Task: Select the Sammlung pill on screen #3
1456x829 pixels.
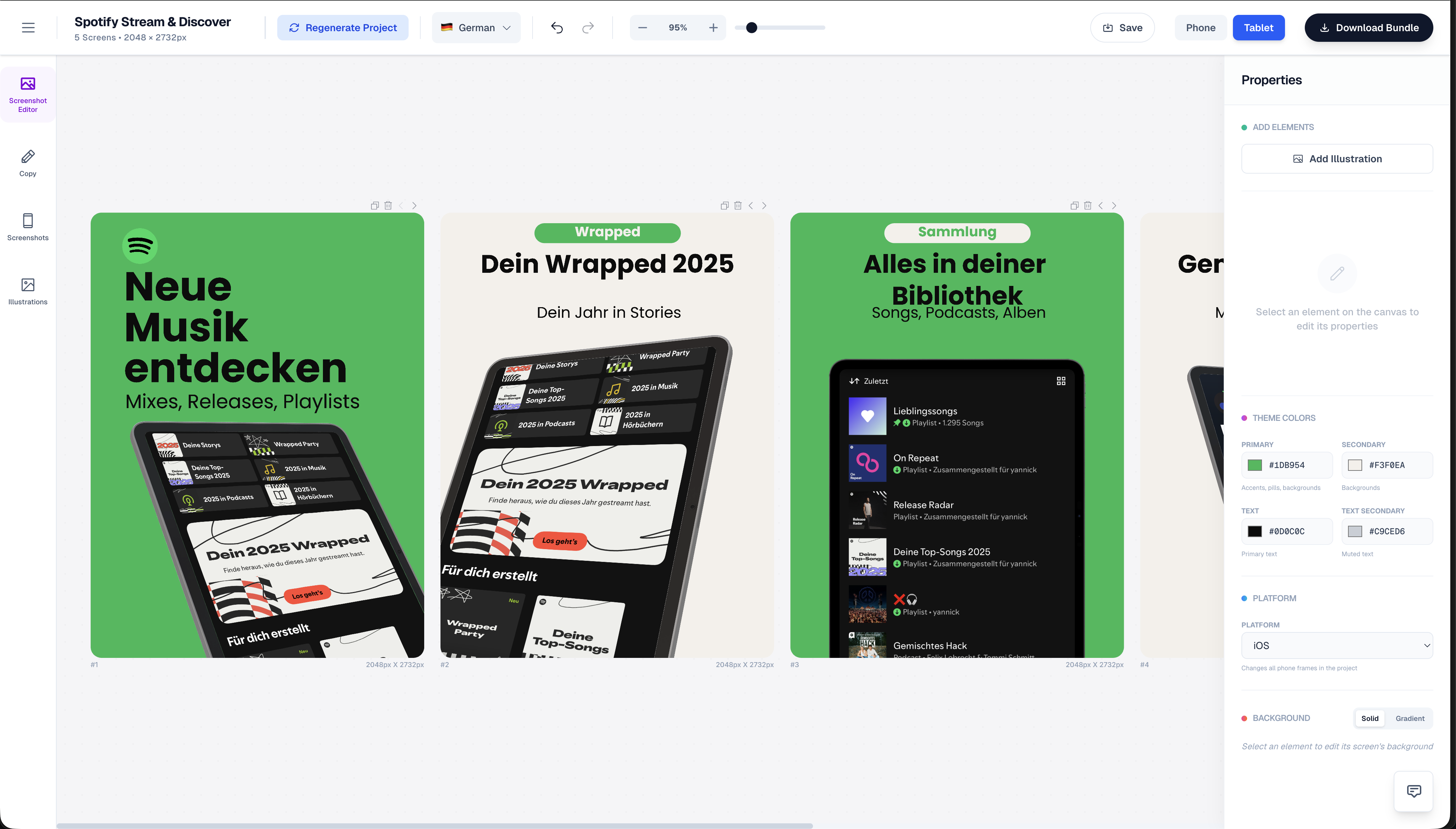Action: [x=957, y=232]
